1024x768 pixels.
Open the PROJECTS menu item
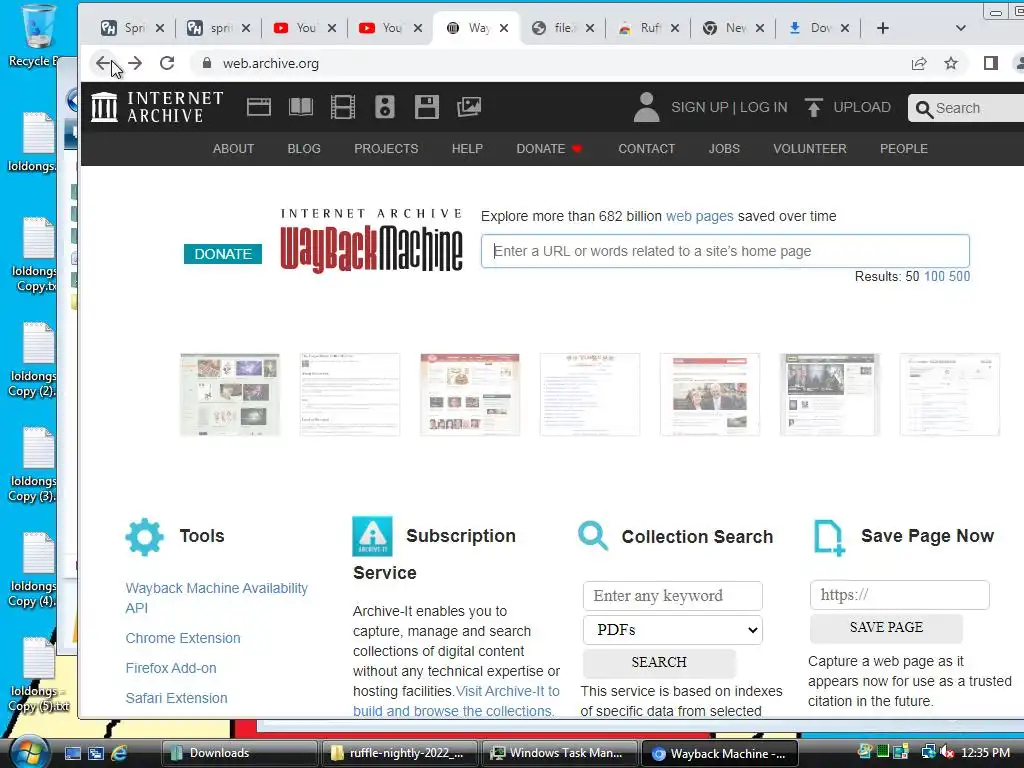click(x=386, y=149)
